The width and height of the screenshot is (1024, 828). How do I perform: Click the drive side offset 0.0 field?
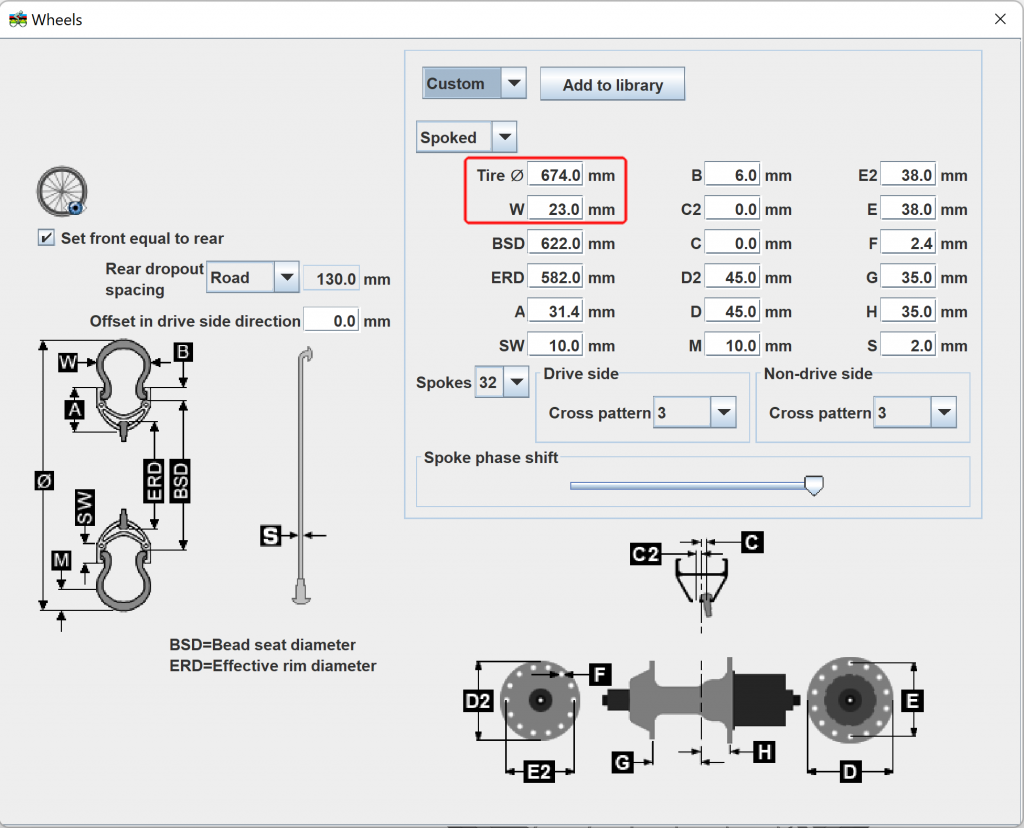pyautogui.click(x=331, y=321)
